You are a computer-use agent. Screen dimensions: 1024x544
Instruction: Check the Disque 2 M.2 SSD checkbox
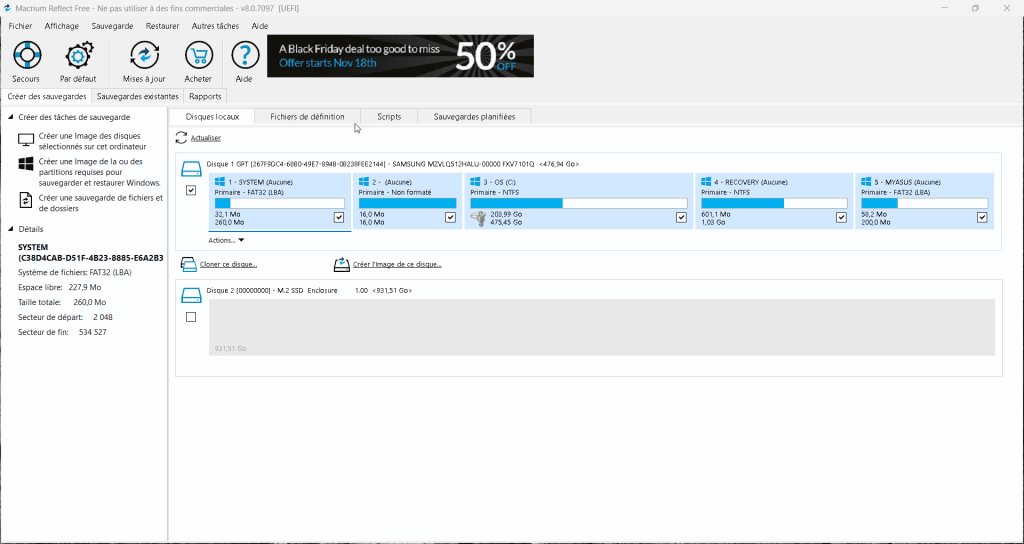[191, 317]
